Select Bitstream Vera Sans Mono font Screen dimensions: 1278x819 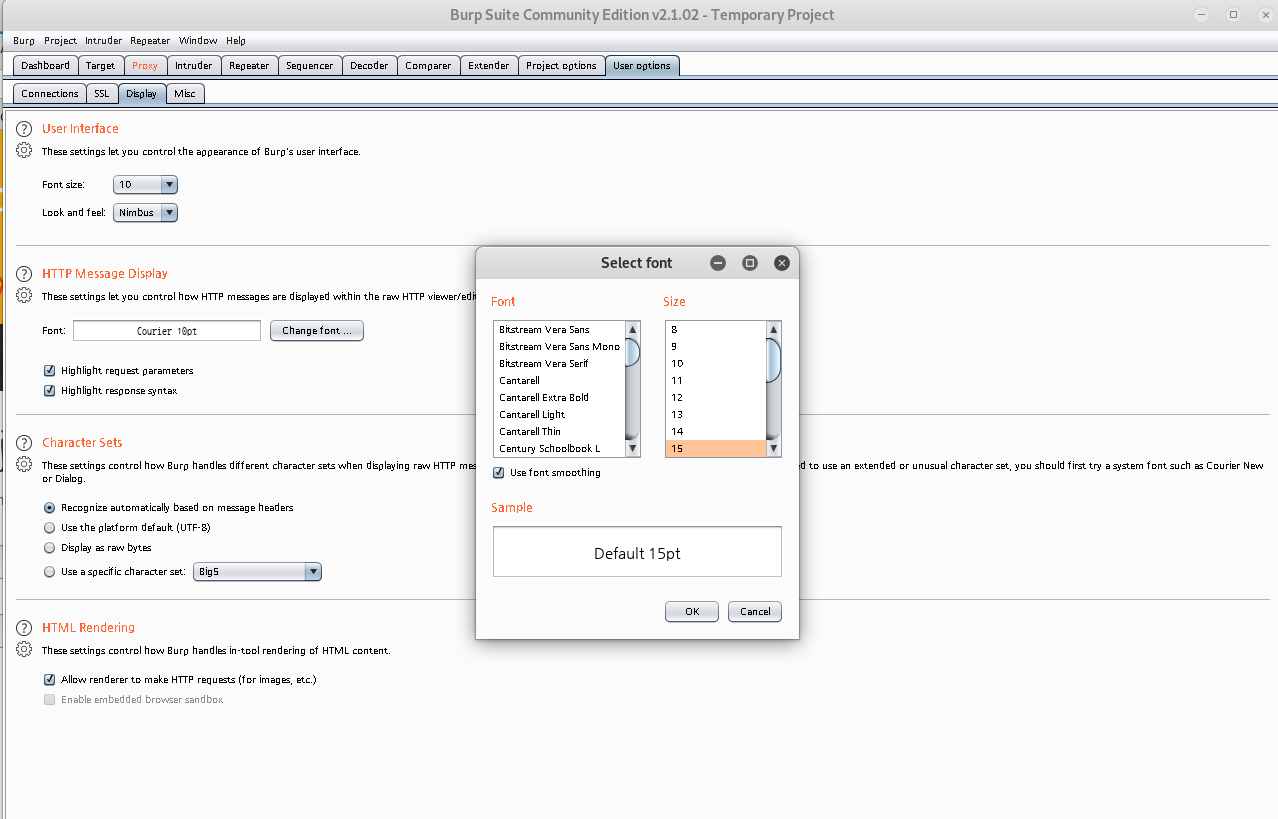(560, 347)
